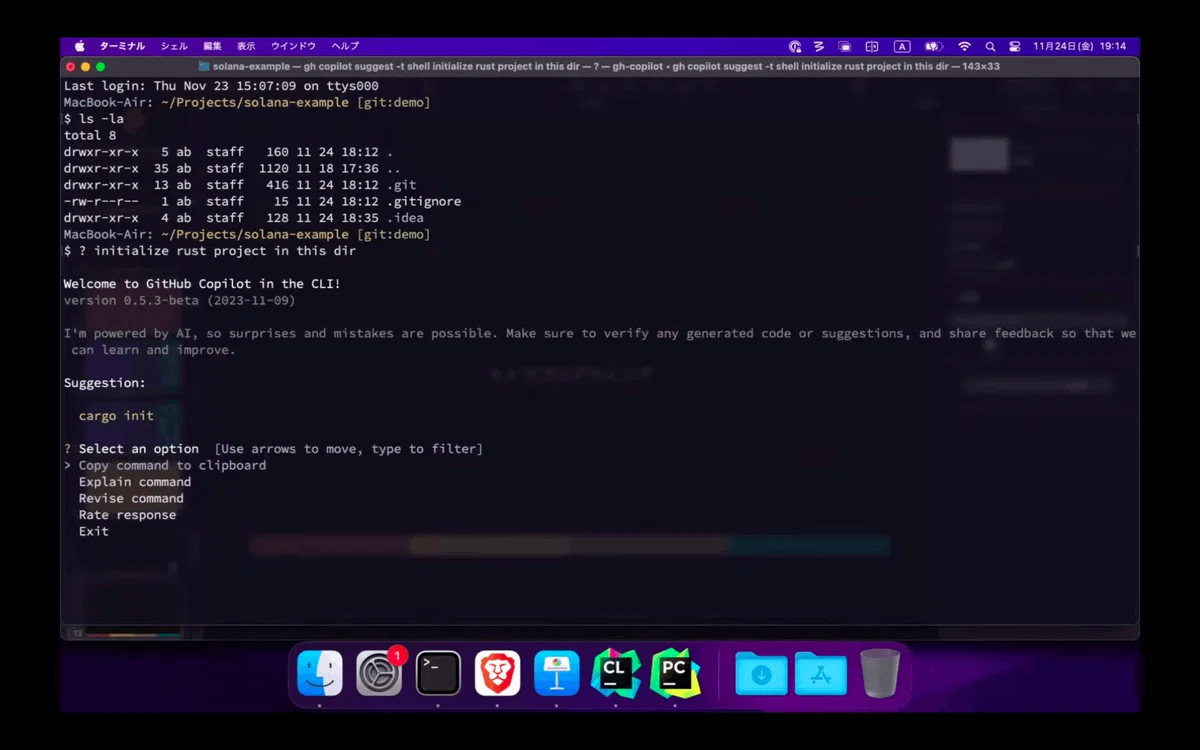Screen dimensions: 1200x750
Task: Open Spotlight search in menu bar
Action: [990, 46]
